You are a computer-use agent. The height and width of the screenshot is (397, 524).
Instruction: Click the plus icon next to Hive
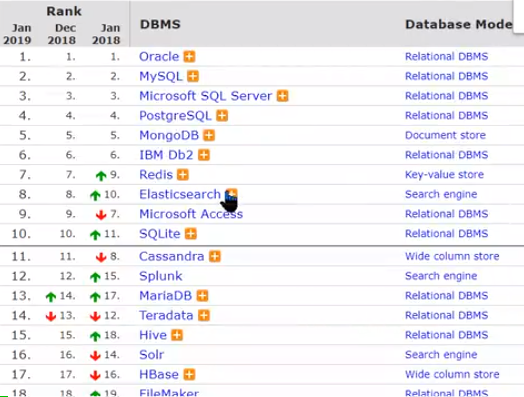pyautogui.click(x=177, y=335)
